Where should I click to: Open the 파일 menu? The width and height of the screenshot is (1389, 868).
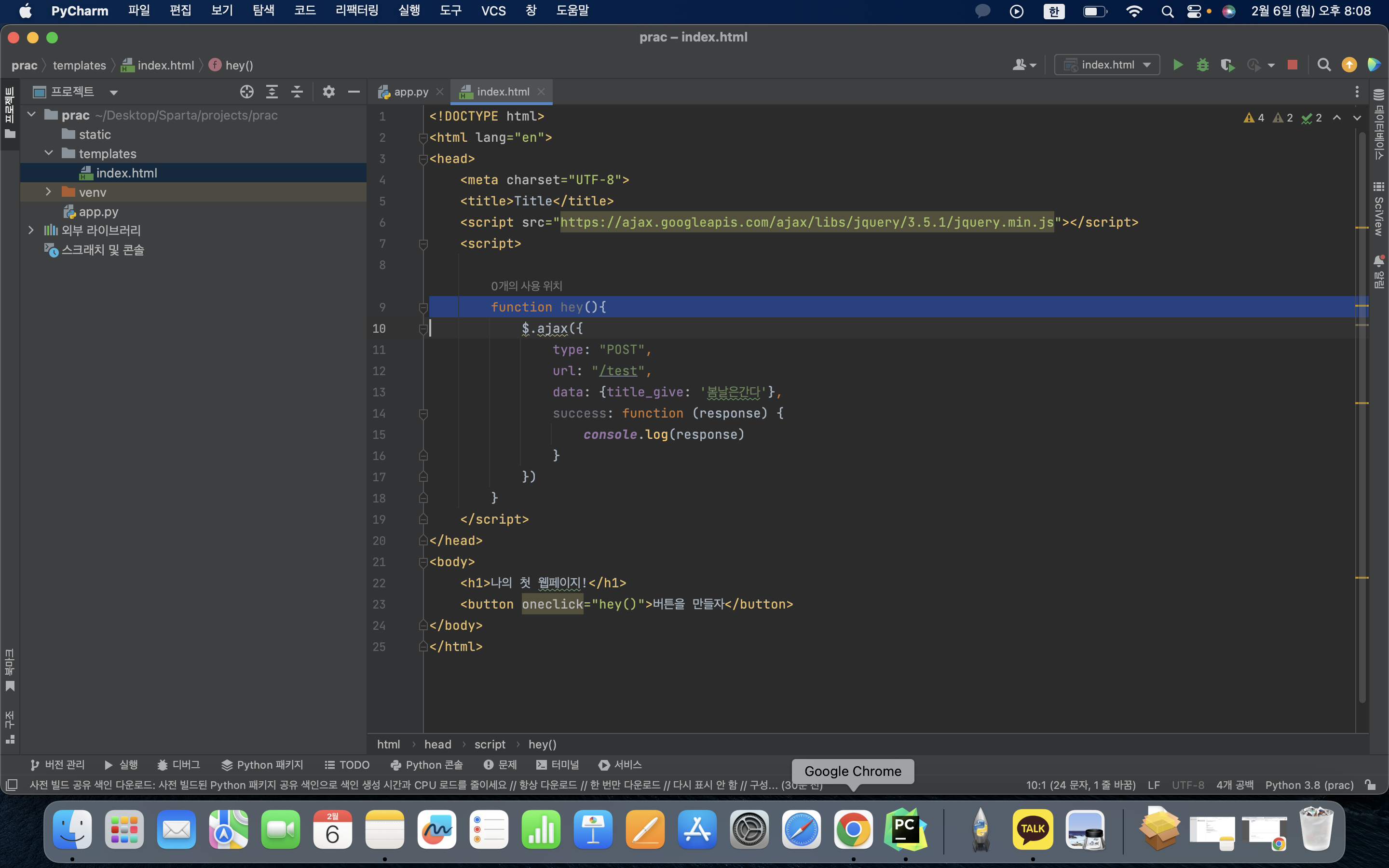coord(139,11)
